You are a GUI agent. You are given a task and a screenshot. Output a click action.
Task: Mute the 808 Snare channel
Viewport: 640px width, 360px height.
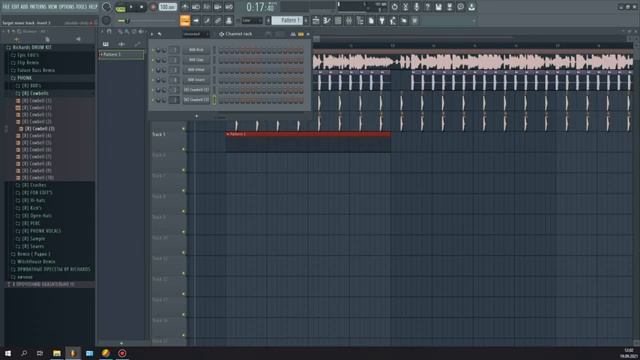pos(153,80)
